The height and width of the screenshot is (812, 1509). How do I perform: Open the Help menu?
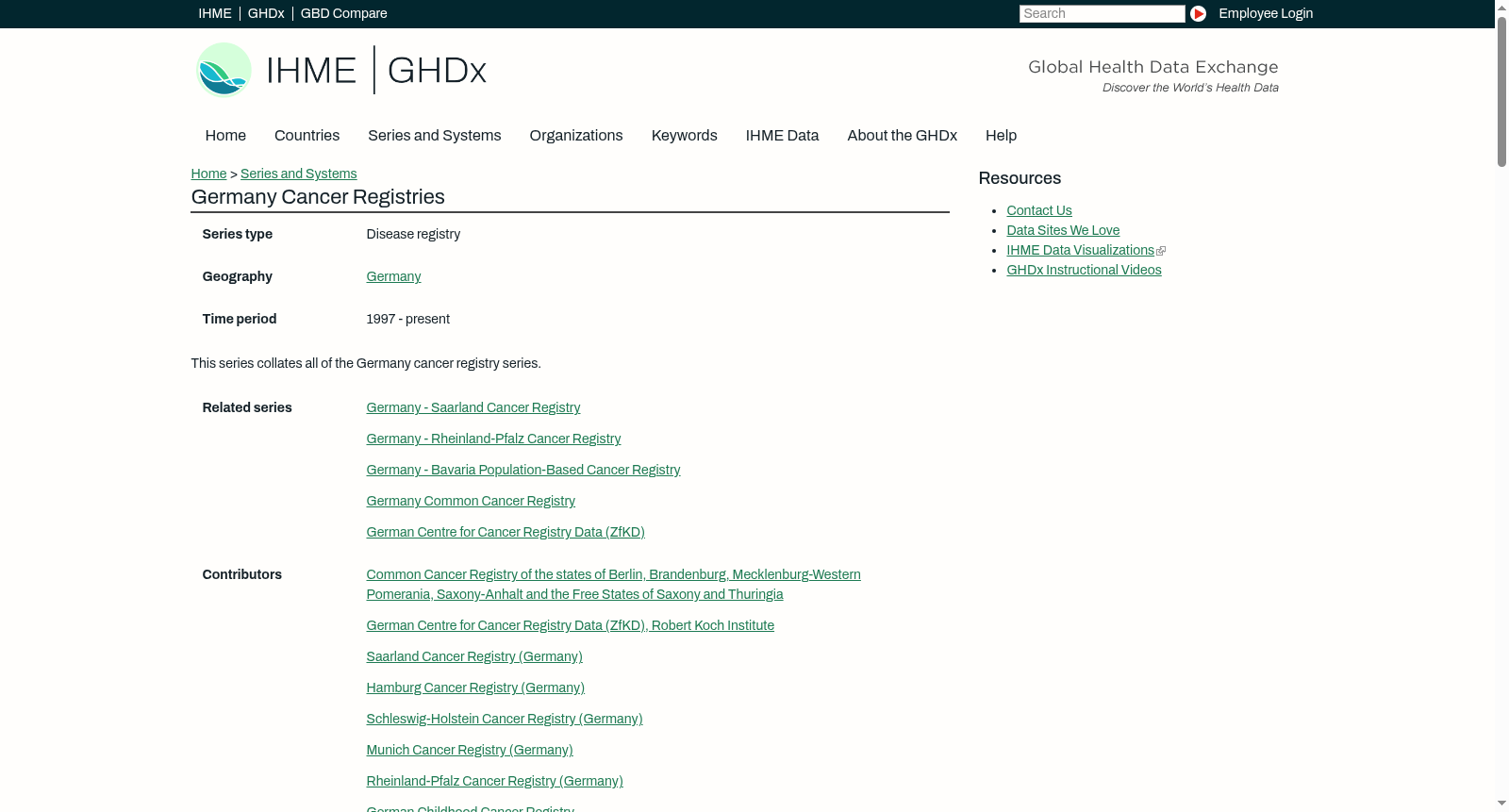tap(1001, 136)
